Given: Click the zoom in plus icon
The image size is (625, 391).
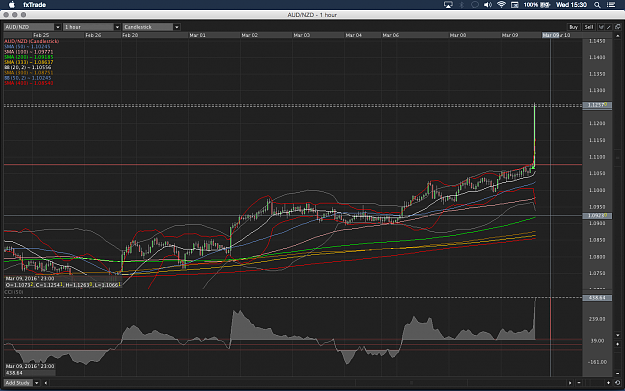Looking at the screenshot, I should pyautogui.click(x=608, y=383).
